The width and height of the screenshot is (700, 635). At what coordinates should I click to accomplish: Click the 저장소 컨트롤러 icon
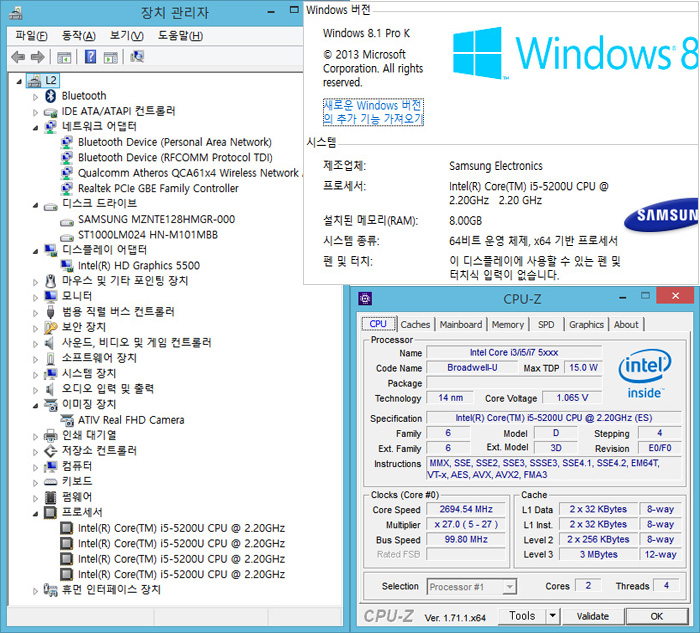coord(50,451)
